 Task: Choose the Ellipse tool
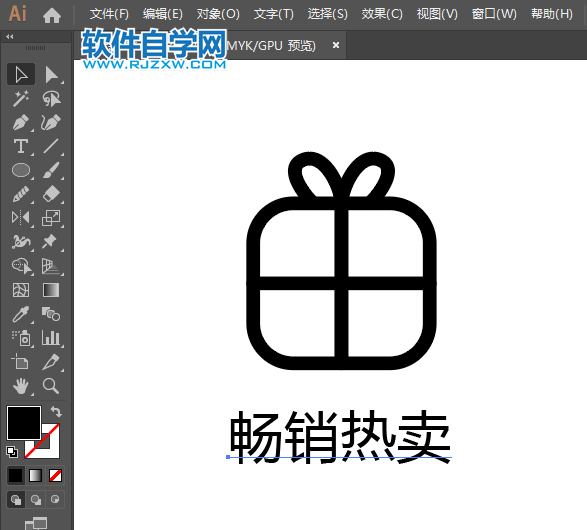21,170
